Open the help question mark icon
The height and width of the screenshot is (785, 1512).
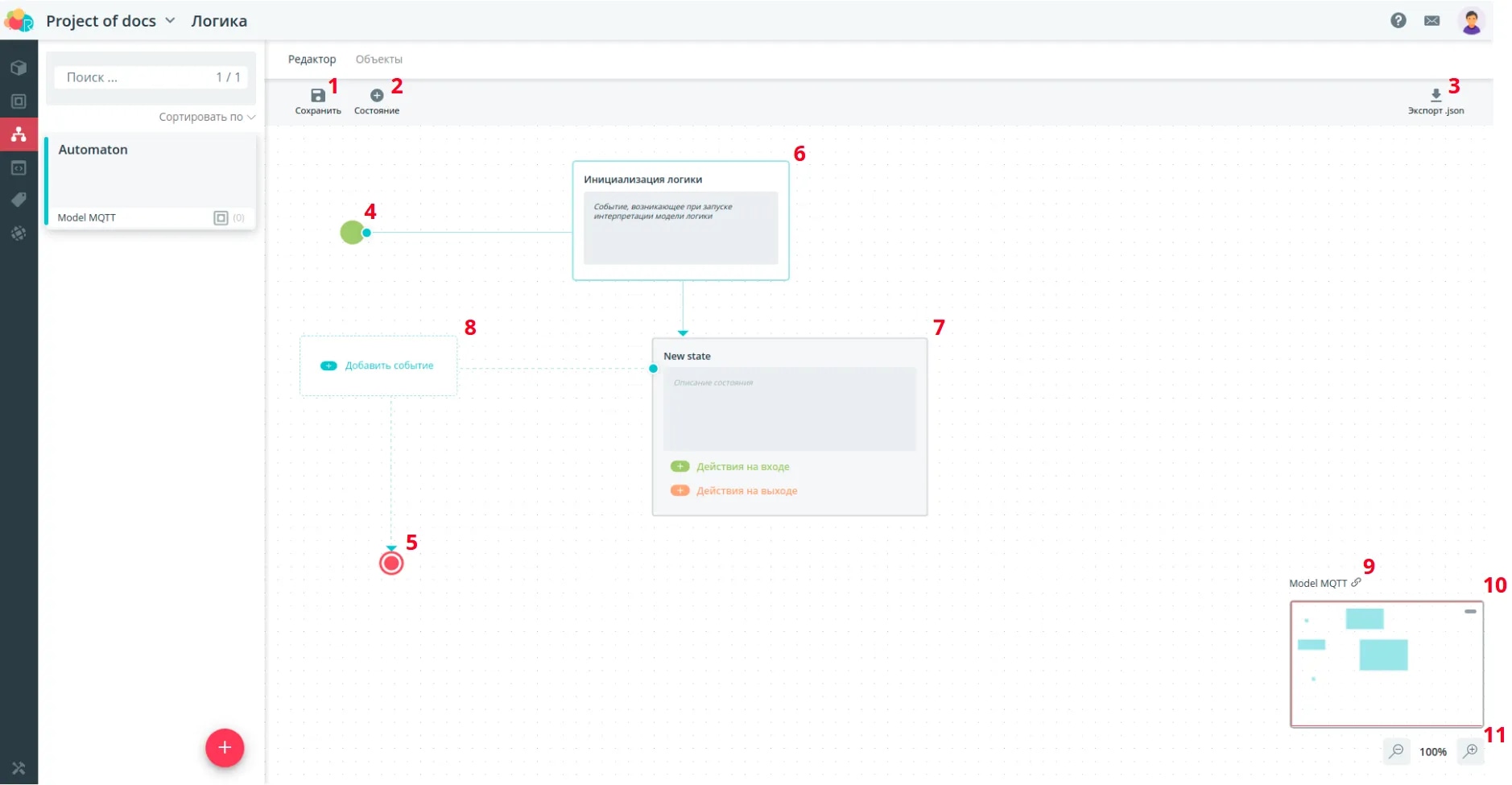tap(1398, 21)
